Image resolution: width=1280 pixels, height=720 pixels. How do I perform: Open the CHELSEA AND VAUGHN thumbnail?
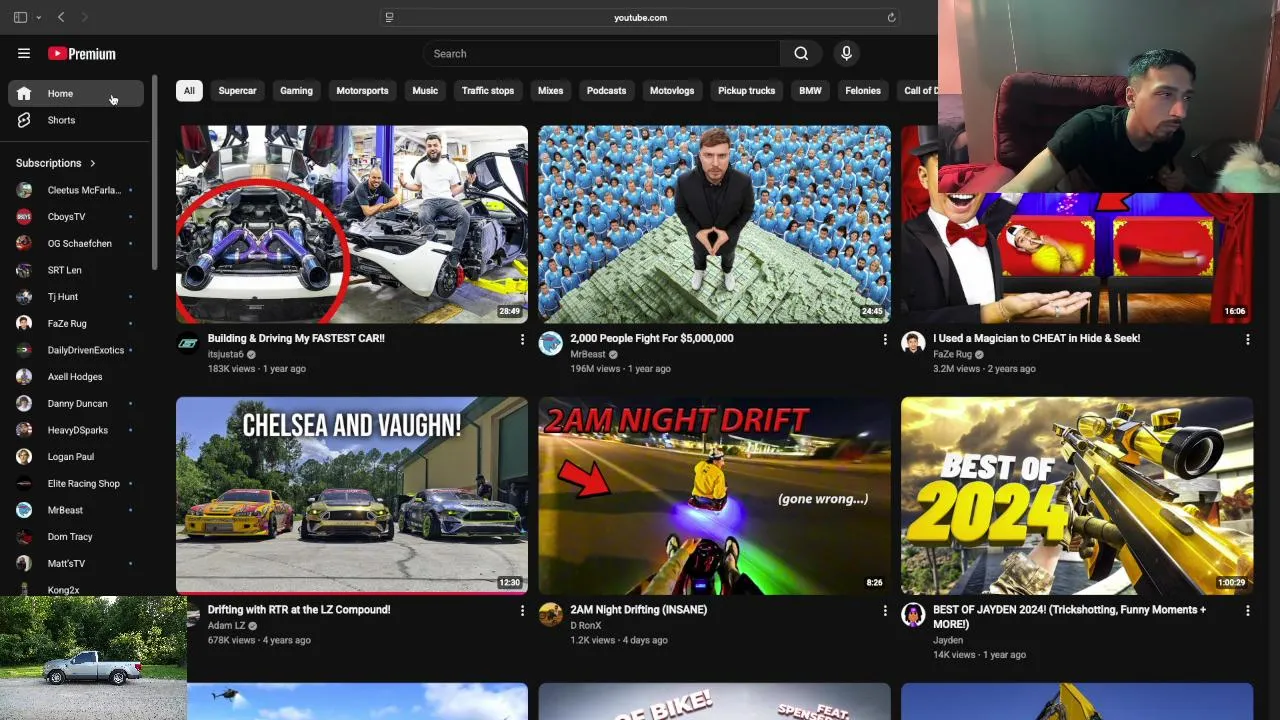pyautogui.click(x=352, y=495)
